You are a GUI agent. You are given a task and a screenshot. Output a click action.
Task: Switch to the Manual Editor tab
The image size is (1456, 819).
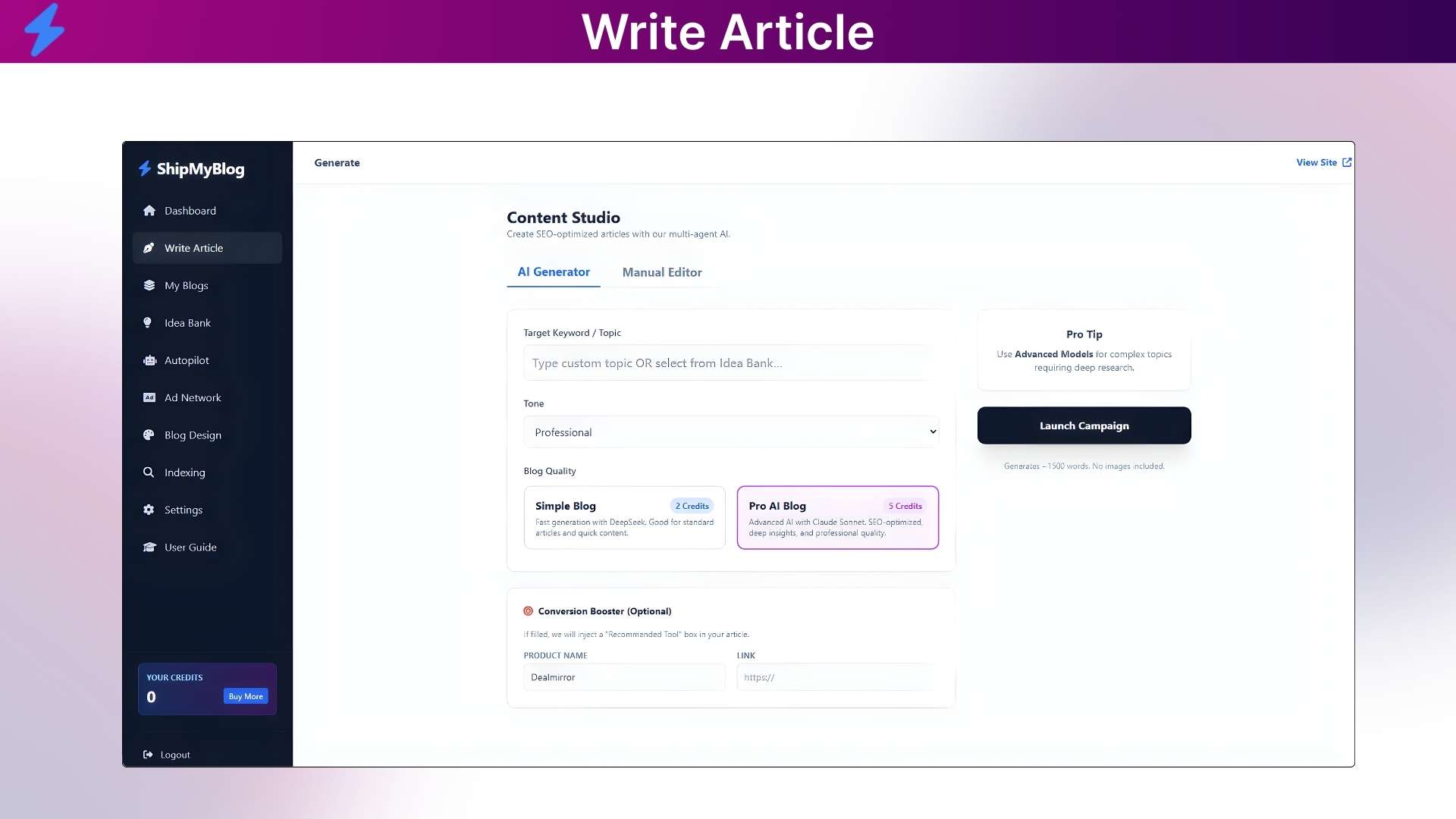click(661, 272)
